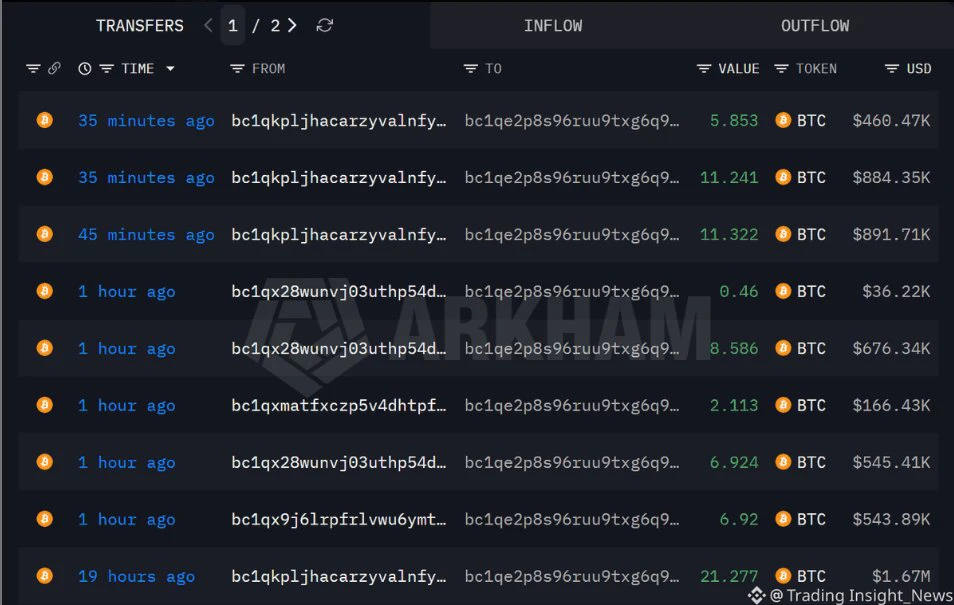Filter by VALUE column

pos(704,69)
